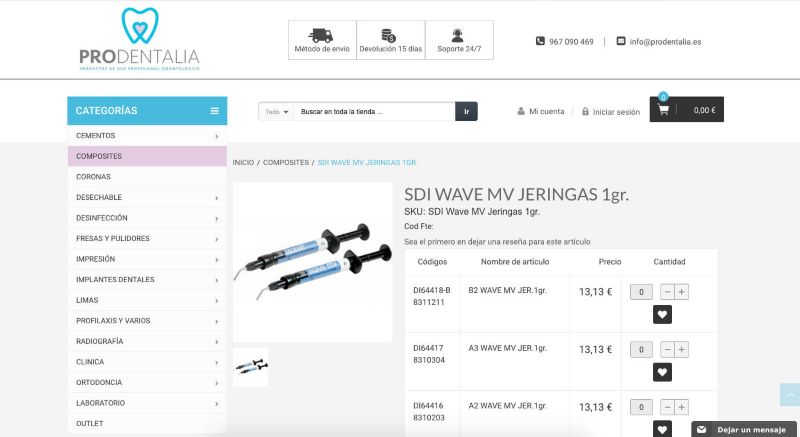The height and width of the screenshot is (437, 800).
Task: Open the Dejar un mensaje chat widget
Action: (744, 429)
